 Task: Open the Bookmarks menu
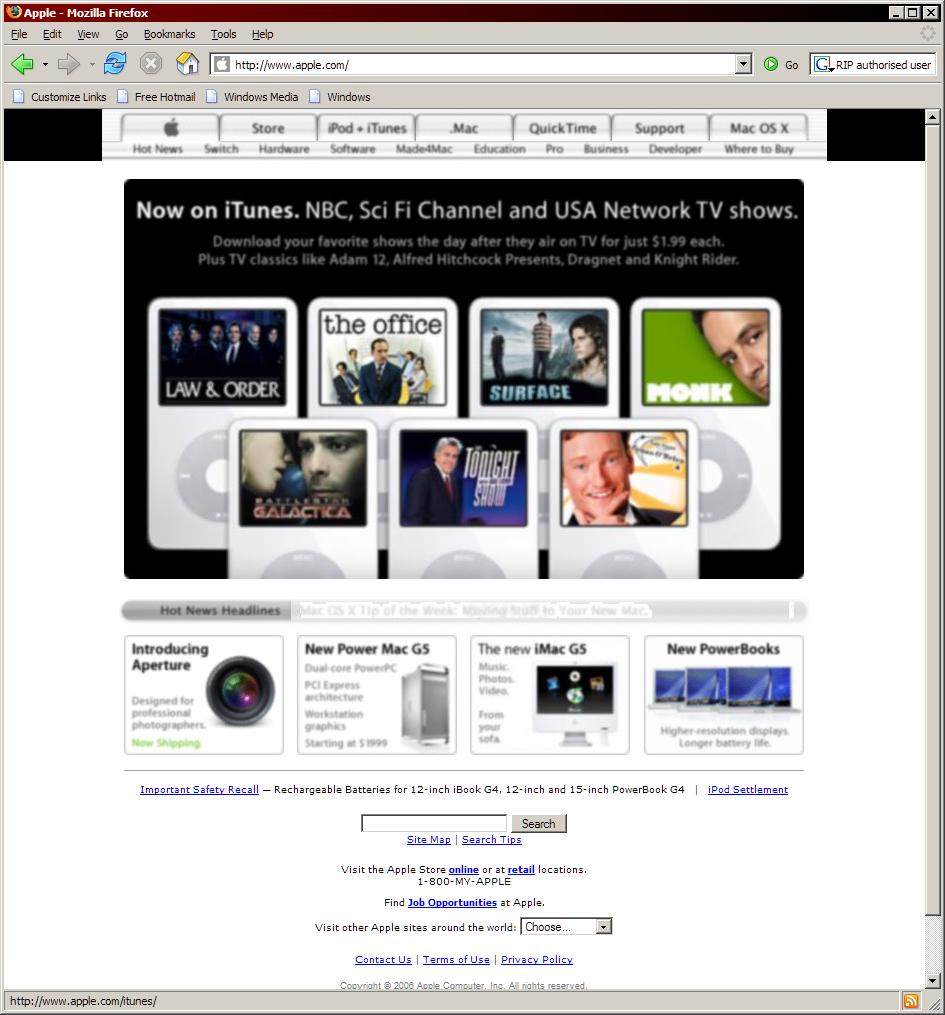click(170, 34)
